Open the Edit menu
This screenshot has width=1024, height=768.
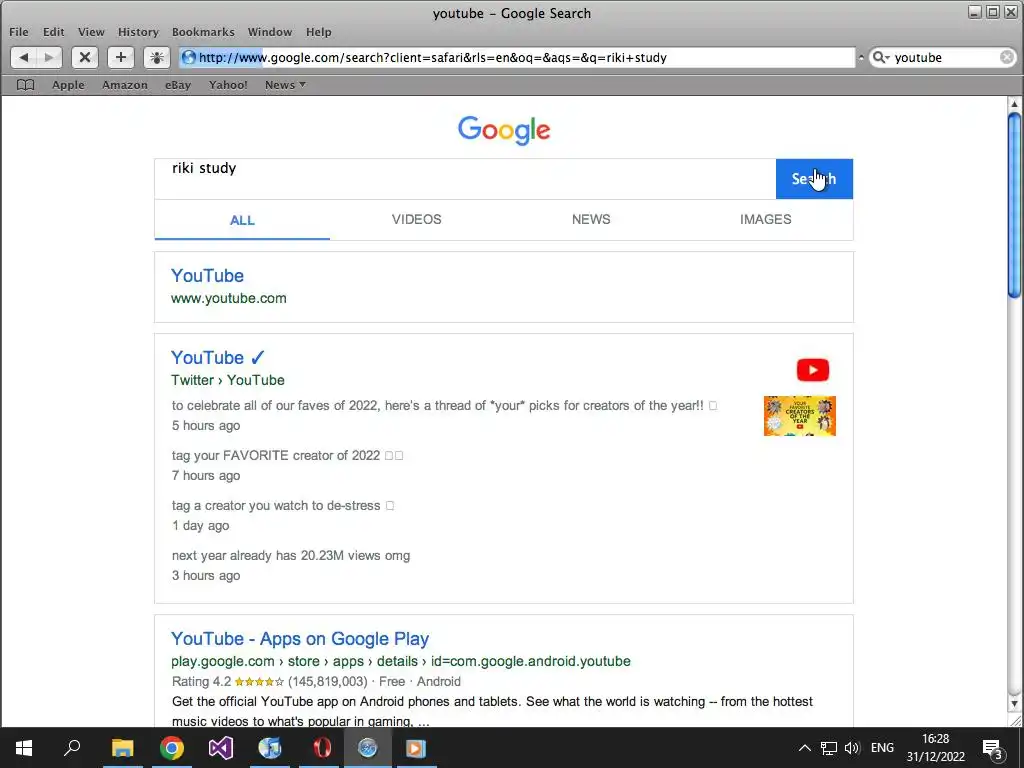[x=54, y=32]
